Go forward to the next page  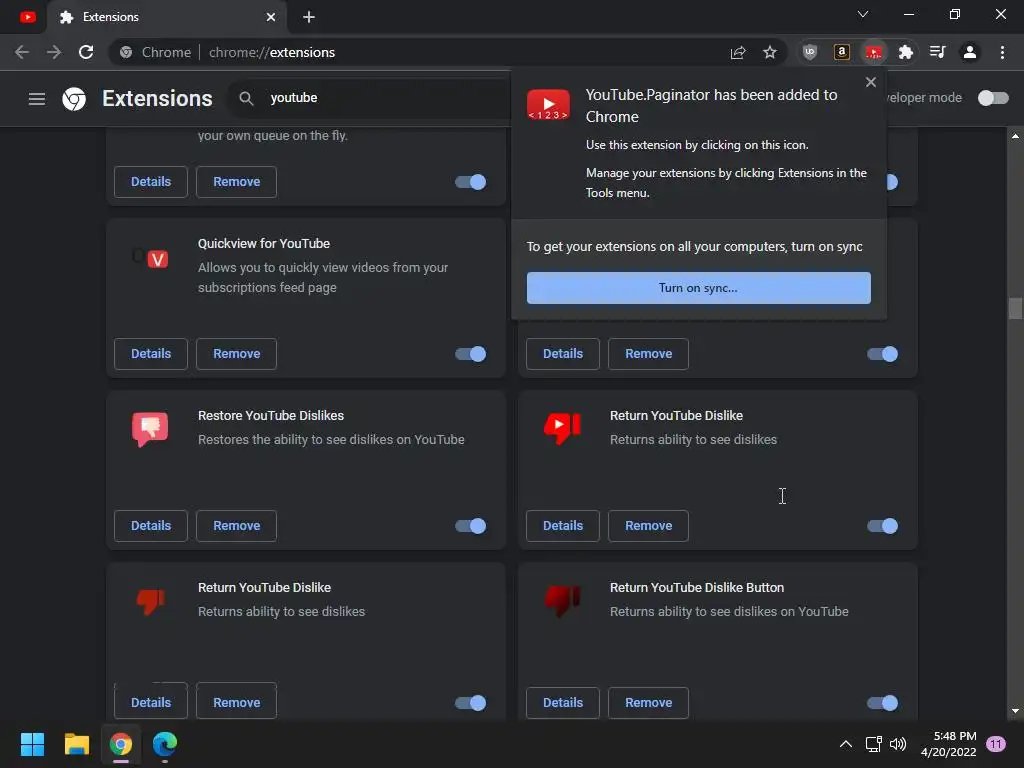[x=54, y=52]
